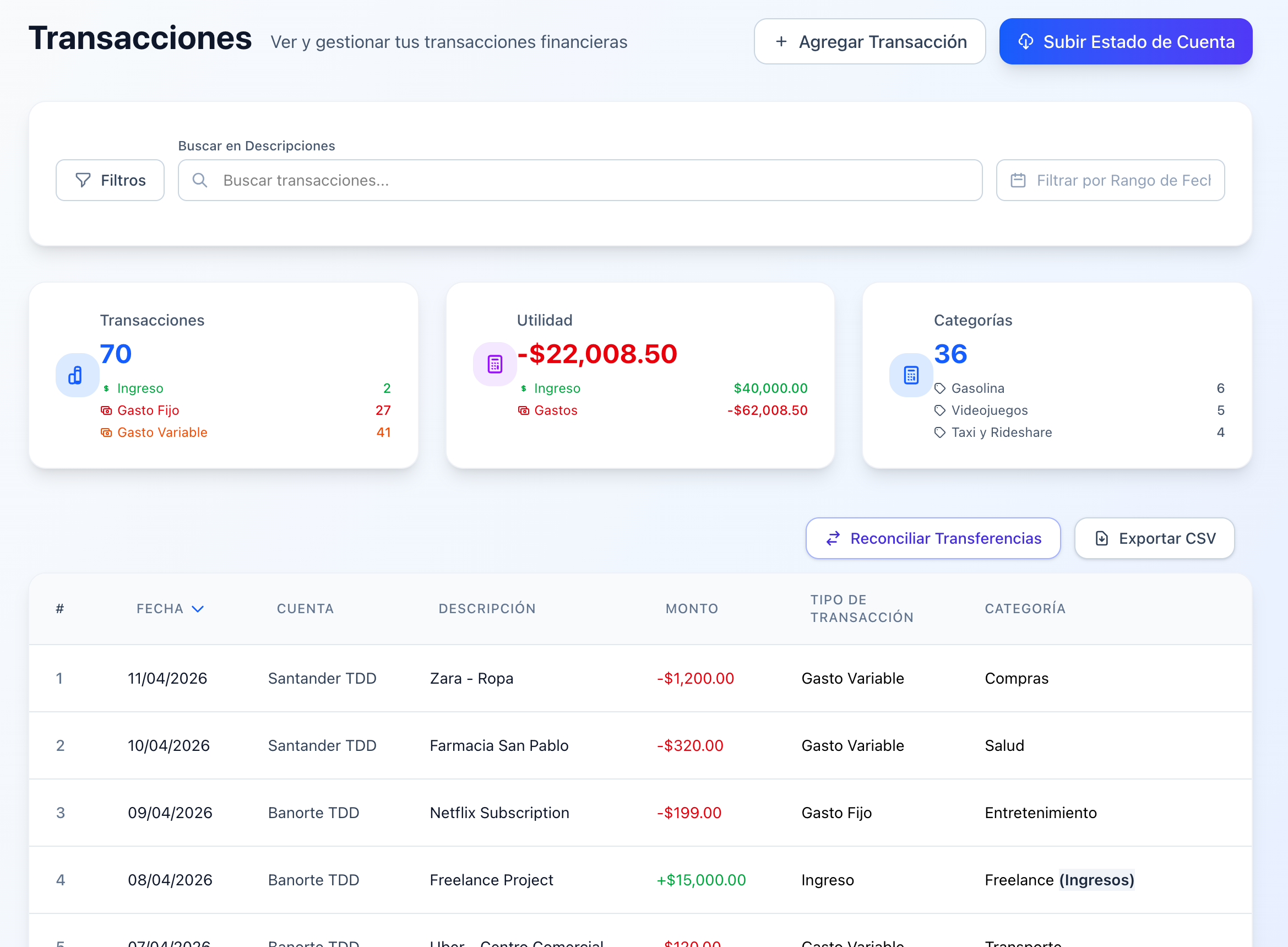This screenshot has width=1288, height=947.
Task: Click the calculator icon on the Utilidad card
Action: [x=494, y=363]
